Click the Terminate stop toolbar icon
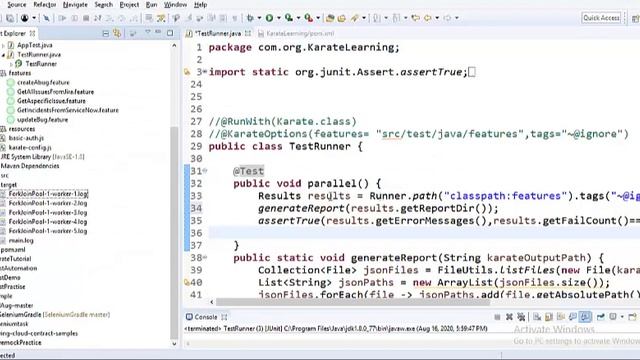This screenshot has width=640, height=360. click(86, 18)
